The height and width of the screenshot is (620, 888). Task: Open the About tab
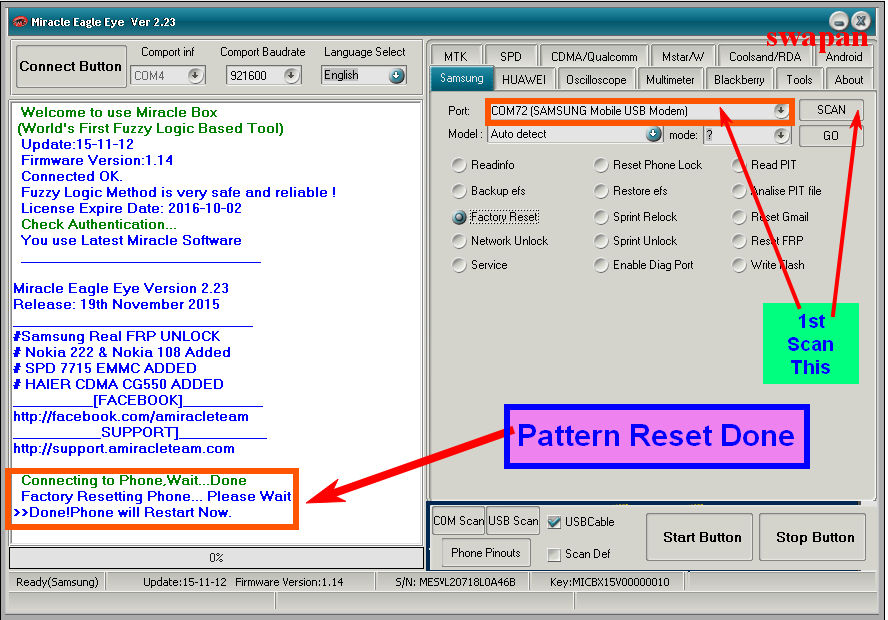coord(848,80)
